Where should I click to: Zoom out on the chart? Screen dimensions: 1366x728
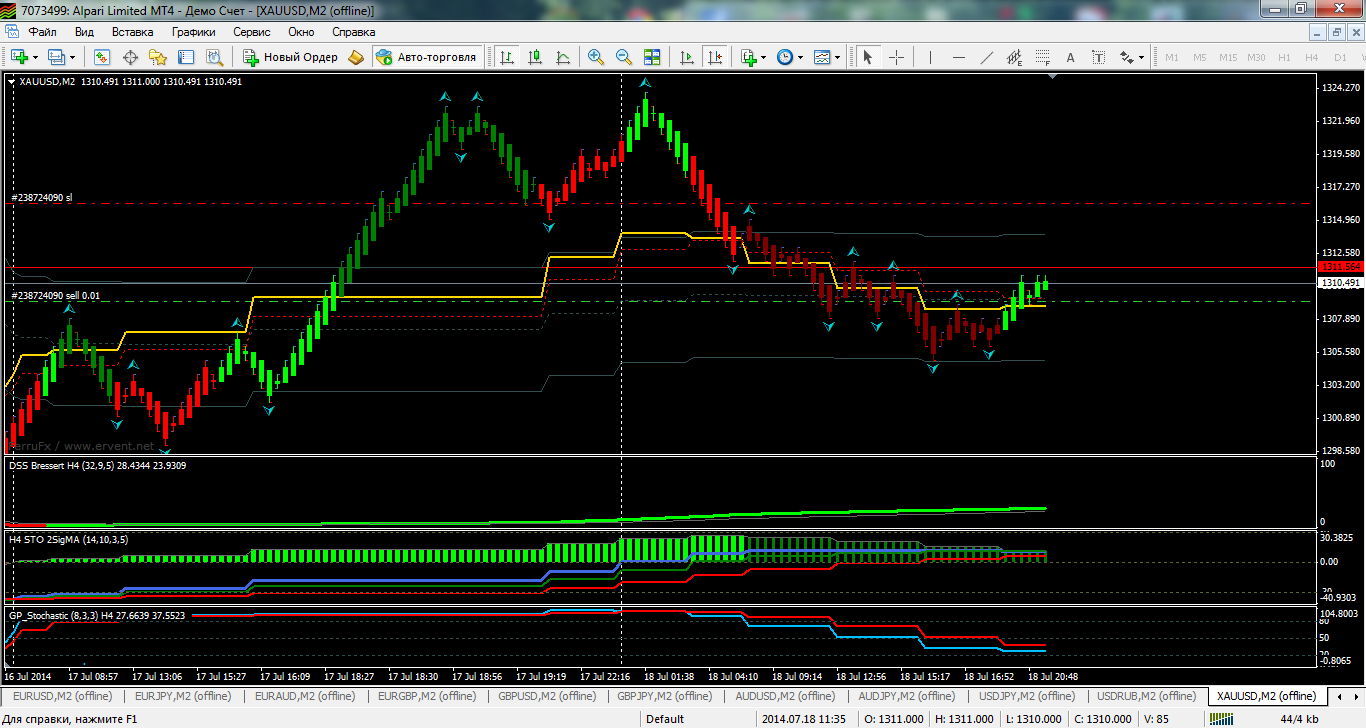(x=624, y=57)
